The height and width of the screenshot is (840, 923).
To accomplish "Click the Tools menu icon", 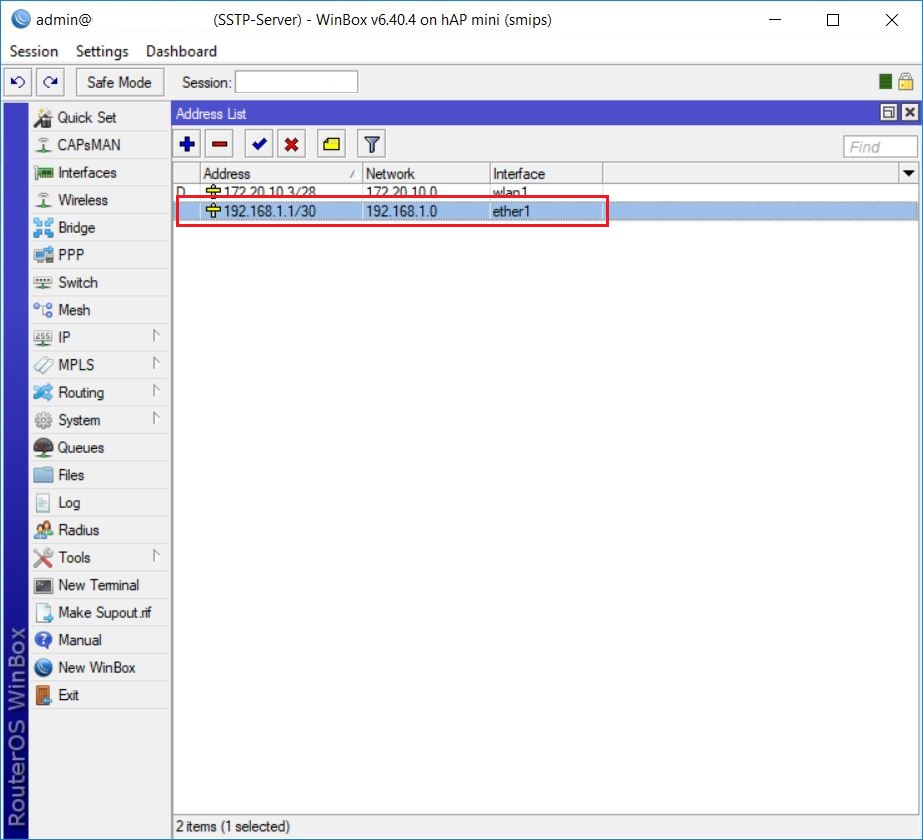I will (x=43, y=558).
